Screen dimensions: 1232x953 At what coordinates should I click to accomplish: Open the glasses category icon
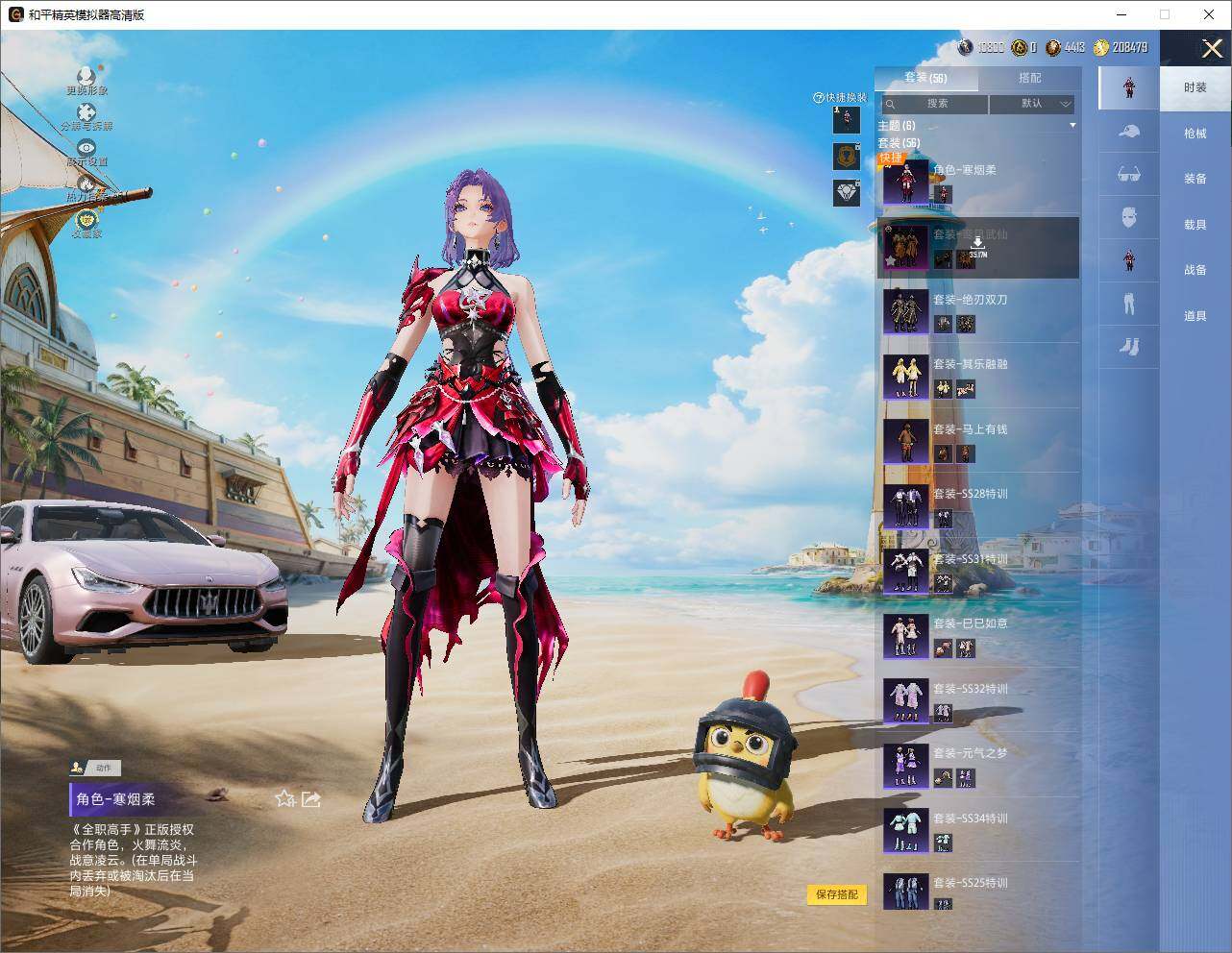(1129, 174)
